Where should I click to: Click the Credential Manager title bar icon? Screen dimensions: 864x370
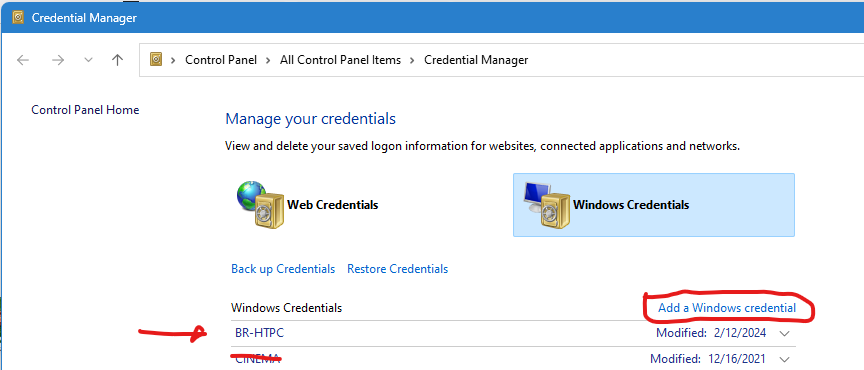[x=18, y=18]
